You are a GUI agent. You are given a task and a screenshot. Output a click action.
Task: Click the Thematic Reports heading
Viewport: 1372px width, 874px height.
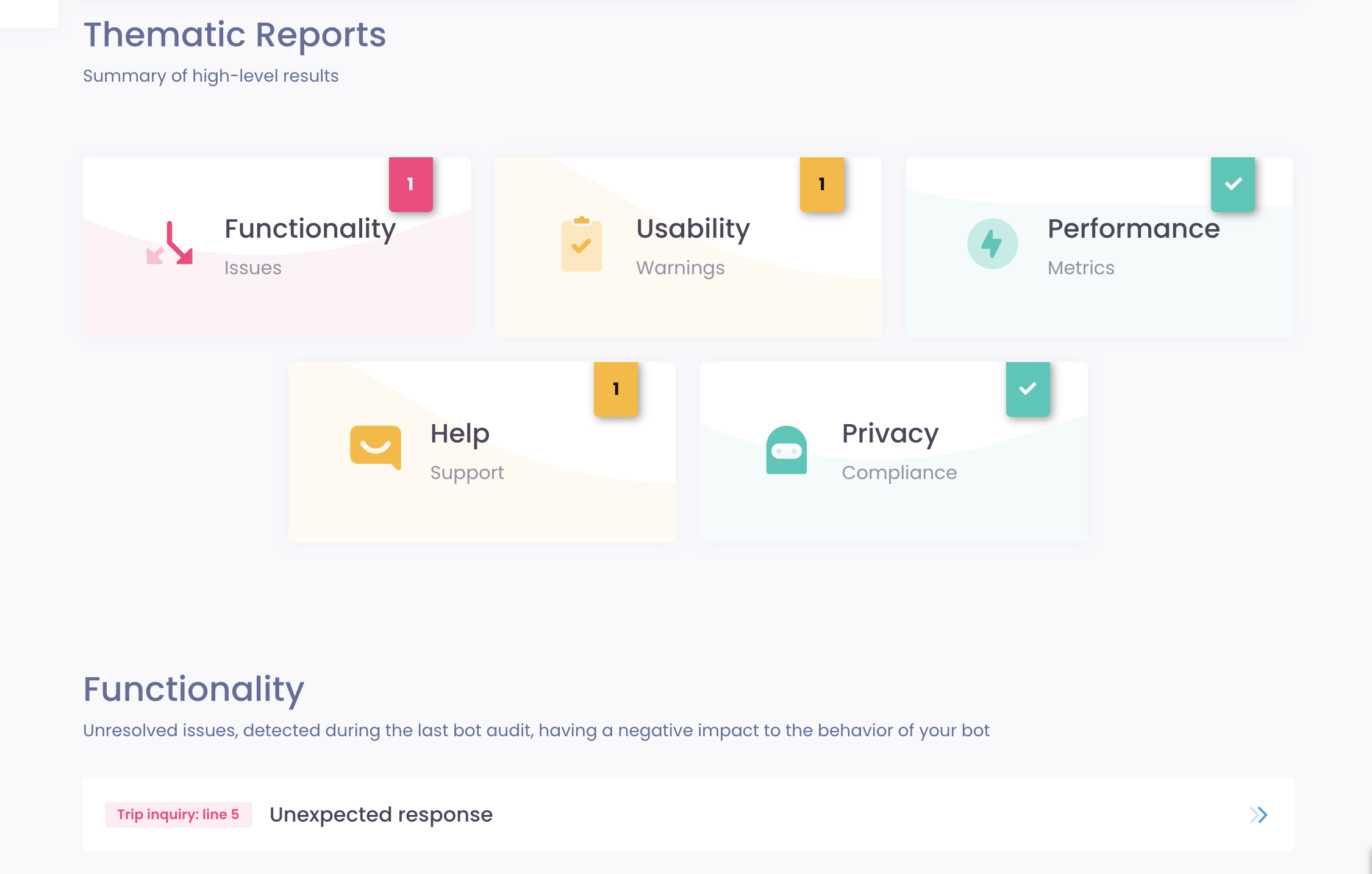[235, 35]
